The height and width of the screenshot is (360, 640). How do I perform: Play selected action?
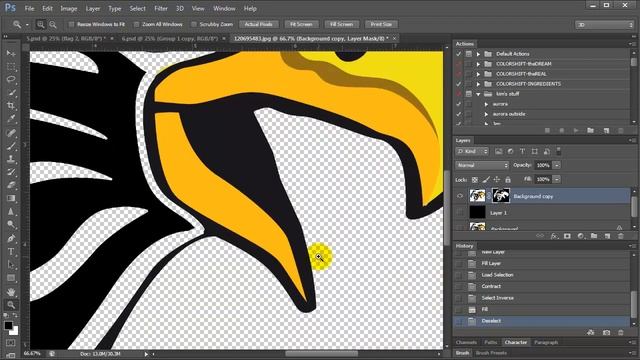pyautogui.click(x=576, y=131)
